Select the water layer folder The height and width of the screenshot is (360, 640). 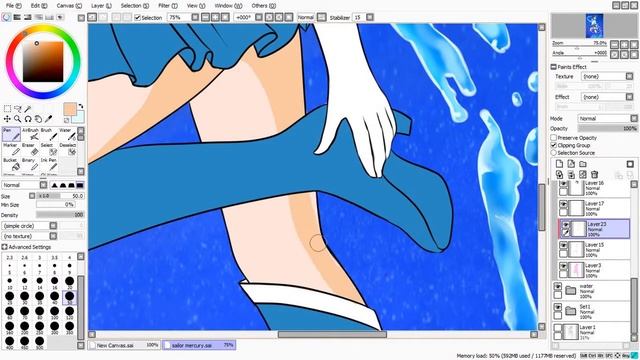pyautogui.click(x=592, y=291)
